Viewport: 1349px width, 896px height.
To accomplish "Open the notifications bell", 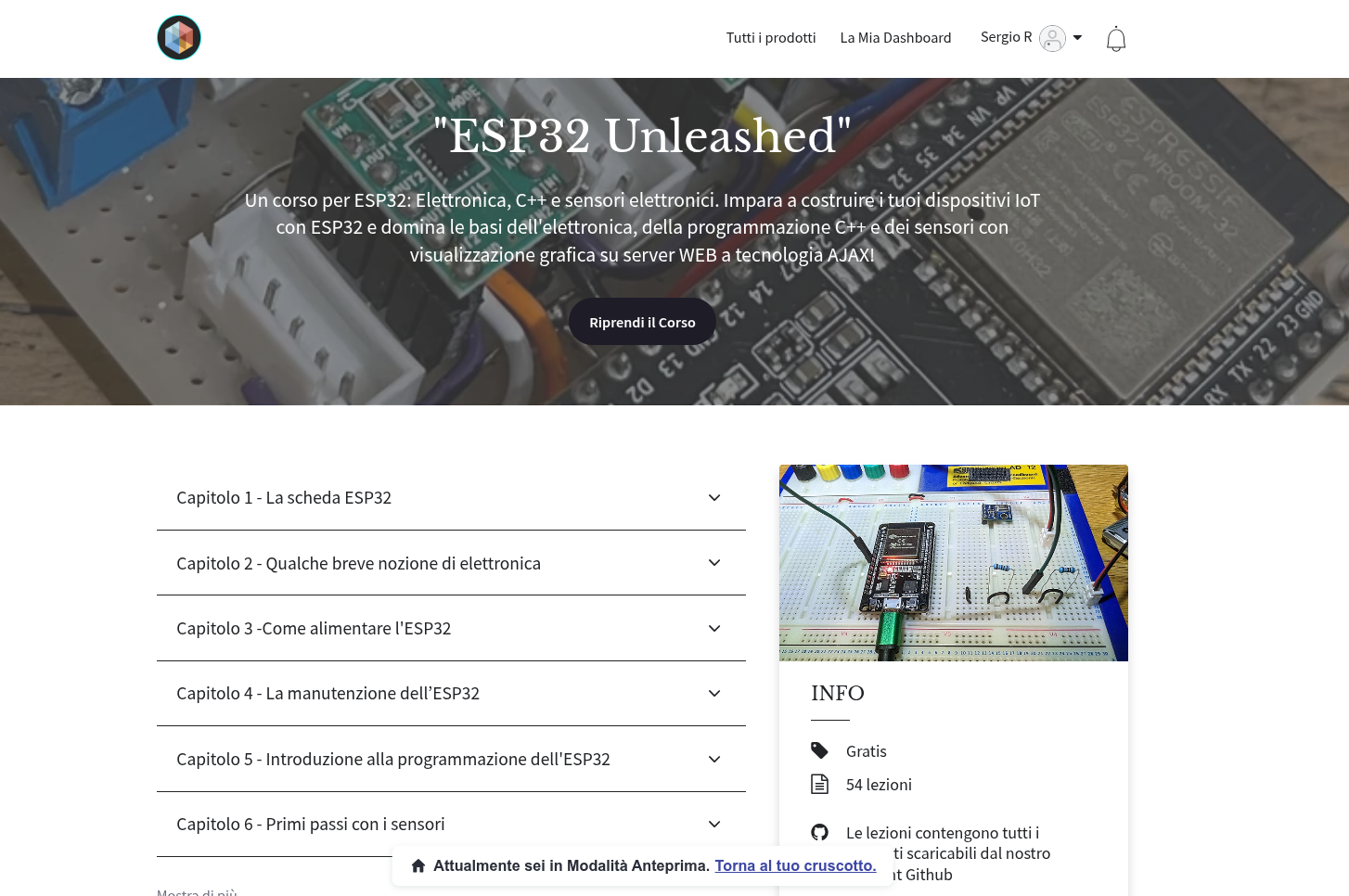I will (x=1116, y=38).
